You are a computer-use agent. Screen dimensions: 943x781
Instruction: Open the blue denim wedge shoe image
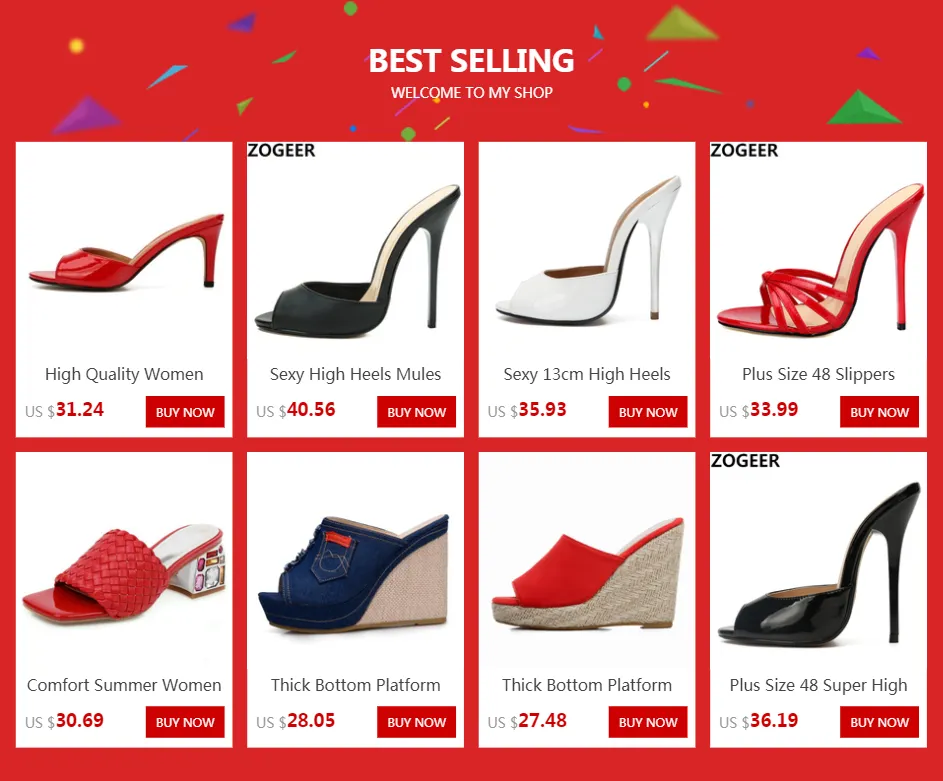click(355, 561)
